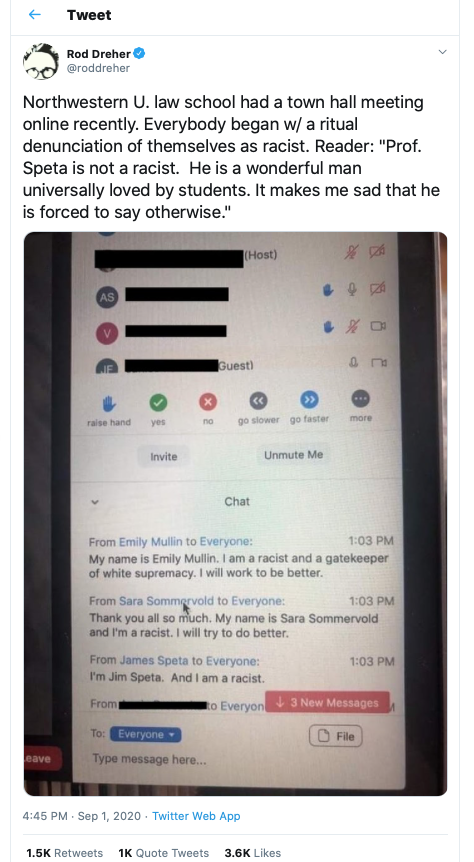Collapse the Chat panel chevron
Screen dimensions: 474x862
click(x=95, y=502)
